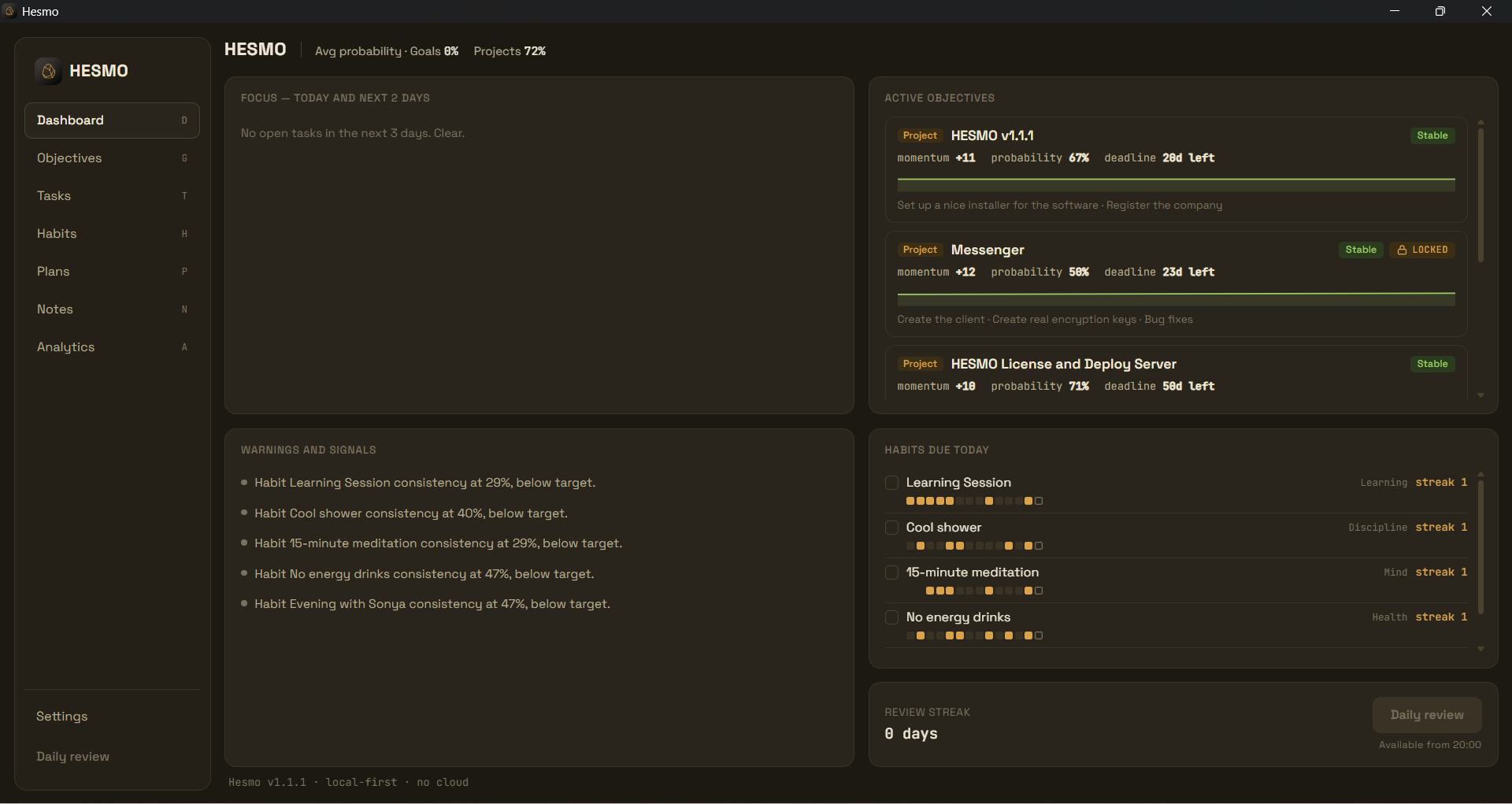Click Active Objectives scroll up arrow
Image resolution: width=1512 pixels, height=804 pixels.
(1480, 122)
